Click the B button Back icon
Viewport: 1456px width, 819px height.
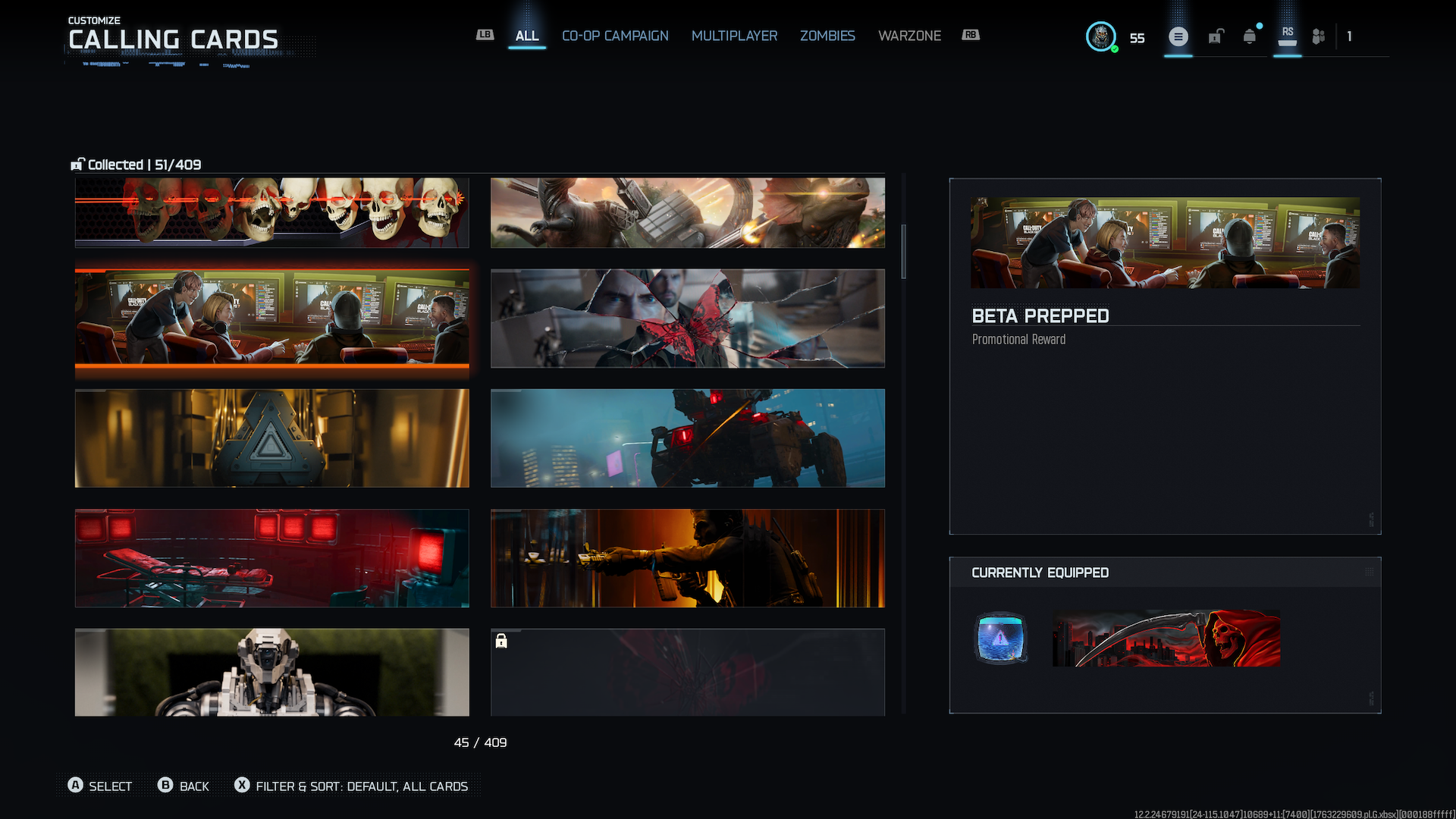(165, 786)
